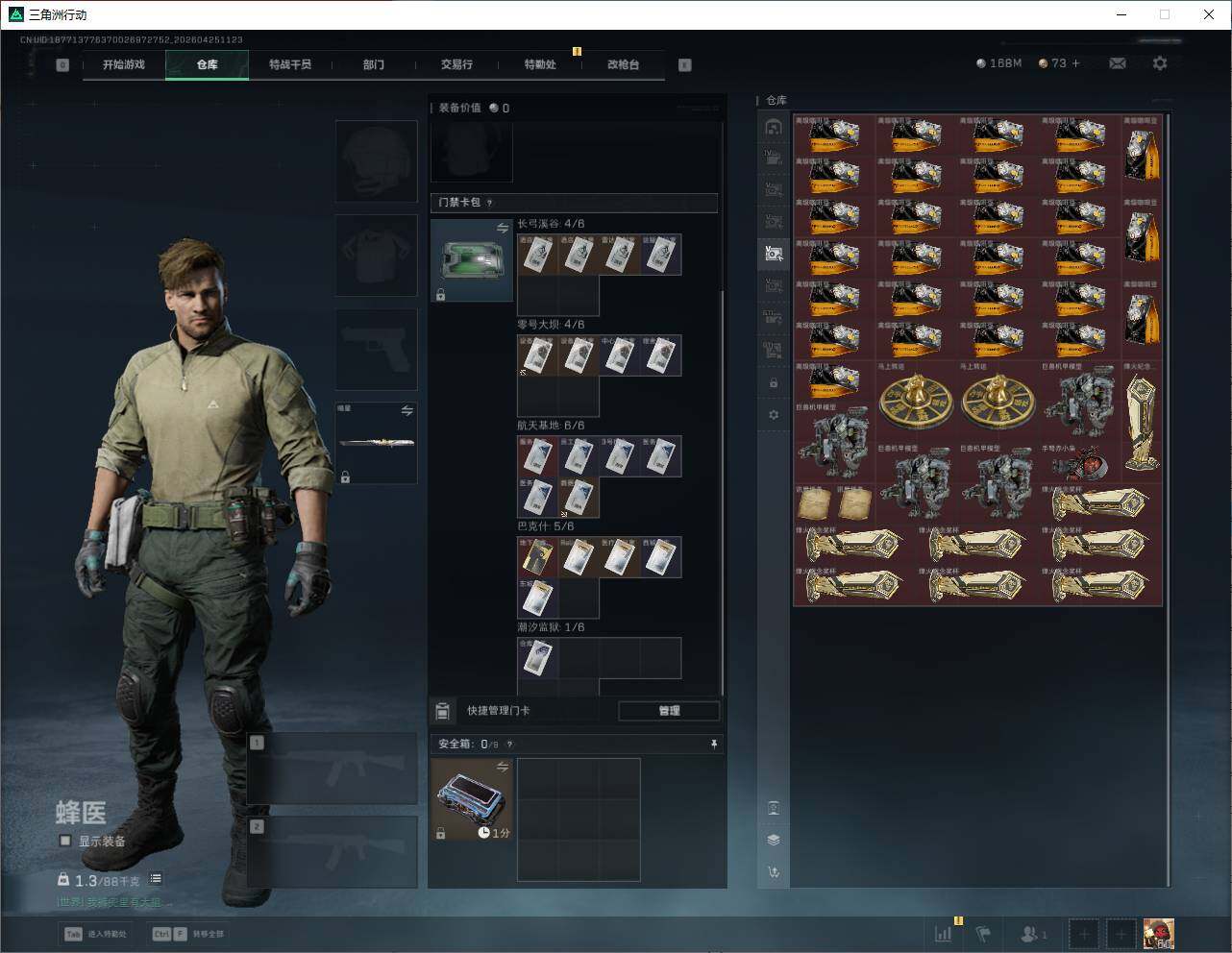Screen dimensions: 1232x953
Task: Toggle the pin icon on the 安全箱 header
Action: (713, 744)
